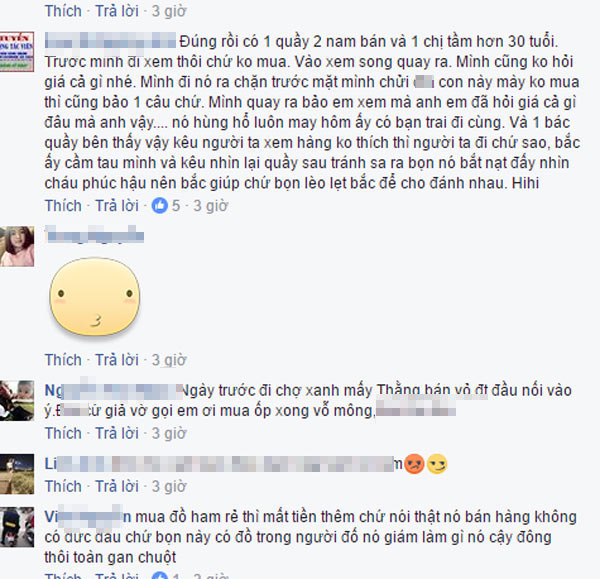The width and height of the screenshot is (600, 579).
Task: Open the girl in pink's profile avatar
Action: tap(17, 246)
